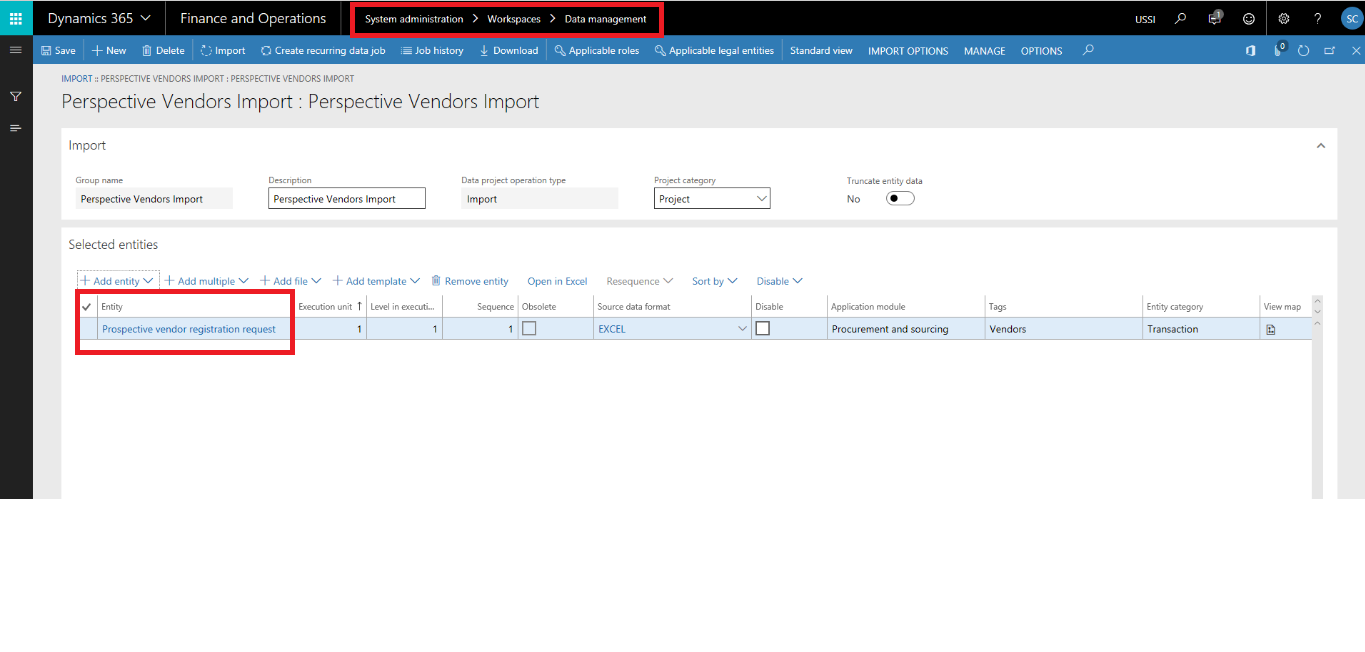The image size is (1365, 652).
Task: Open the attachments paperclip icon
Action: click(1278, 50)
